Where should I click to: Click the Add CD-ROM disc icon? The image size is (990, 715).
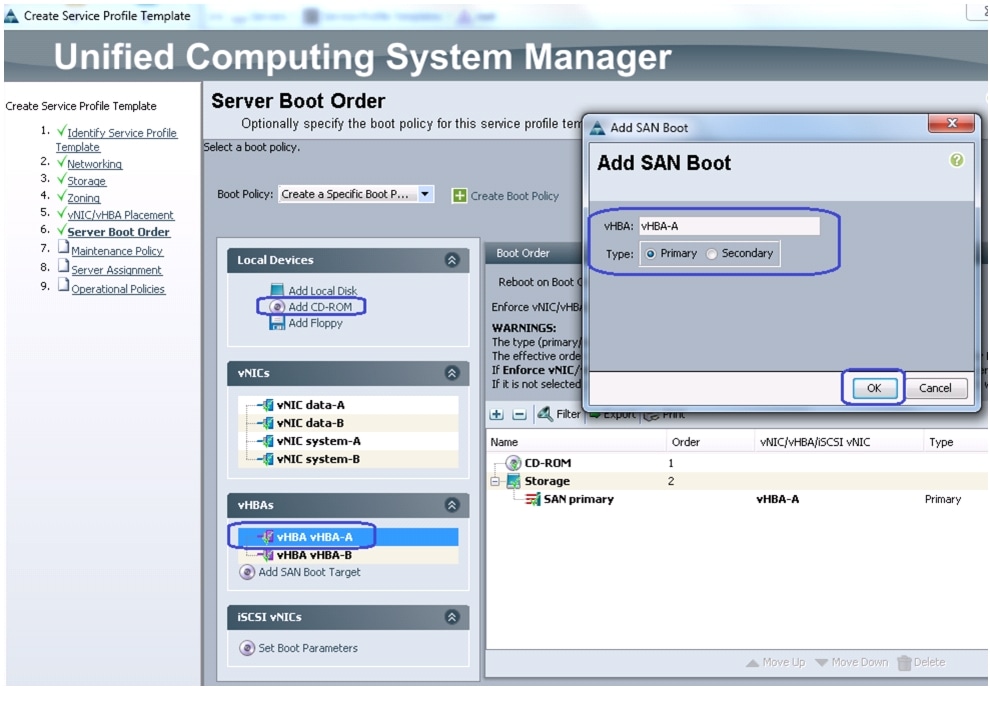click(277, 306)
